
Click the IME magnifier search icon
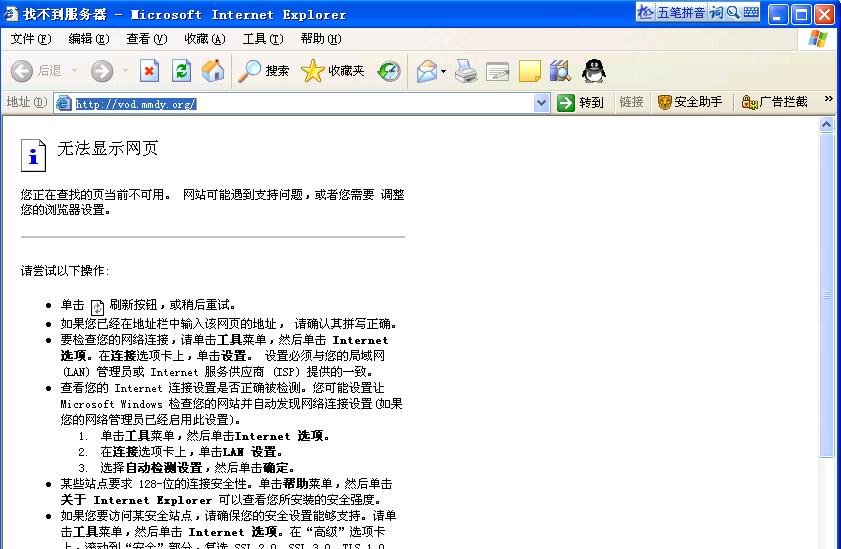(x=733, y=12)
